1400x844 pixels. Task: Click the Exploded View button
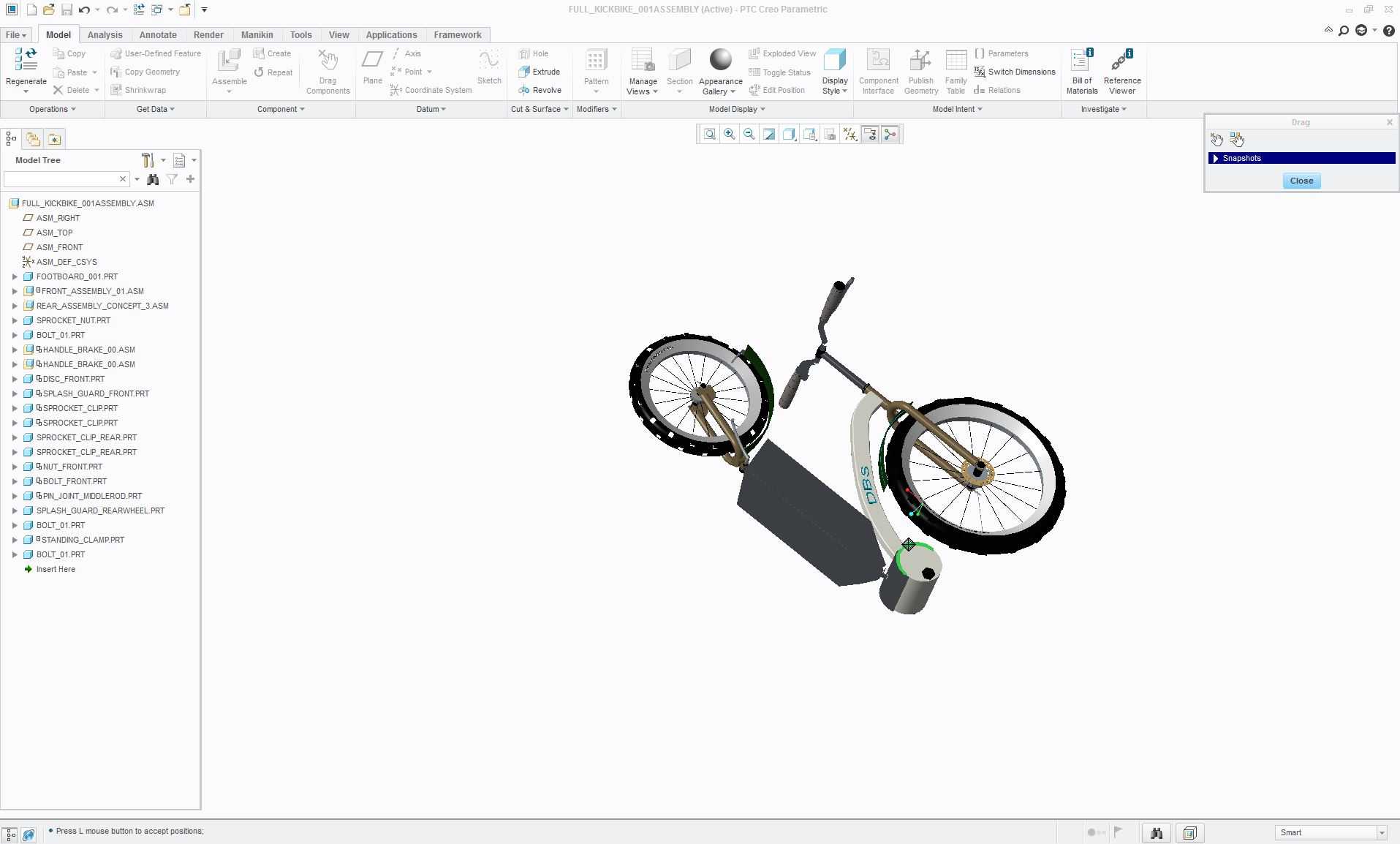tap(782, 53)
